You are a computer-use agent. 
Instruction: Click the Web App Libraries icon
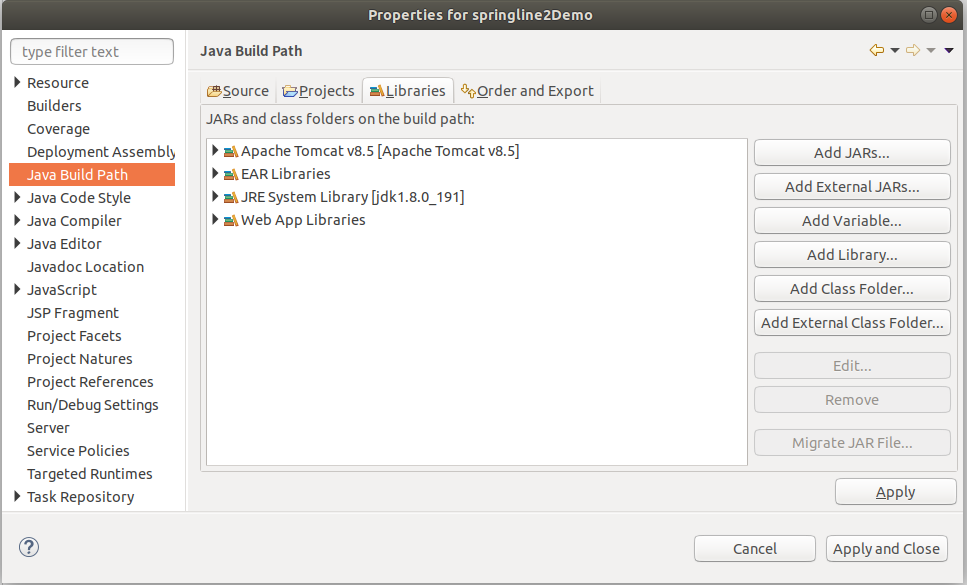point(231,221)
